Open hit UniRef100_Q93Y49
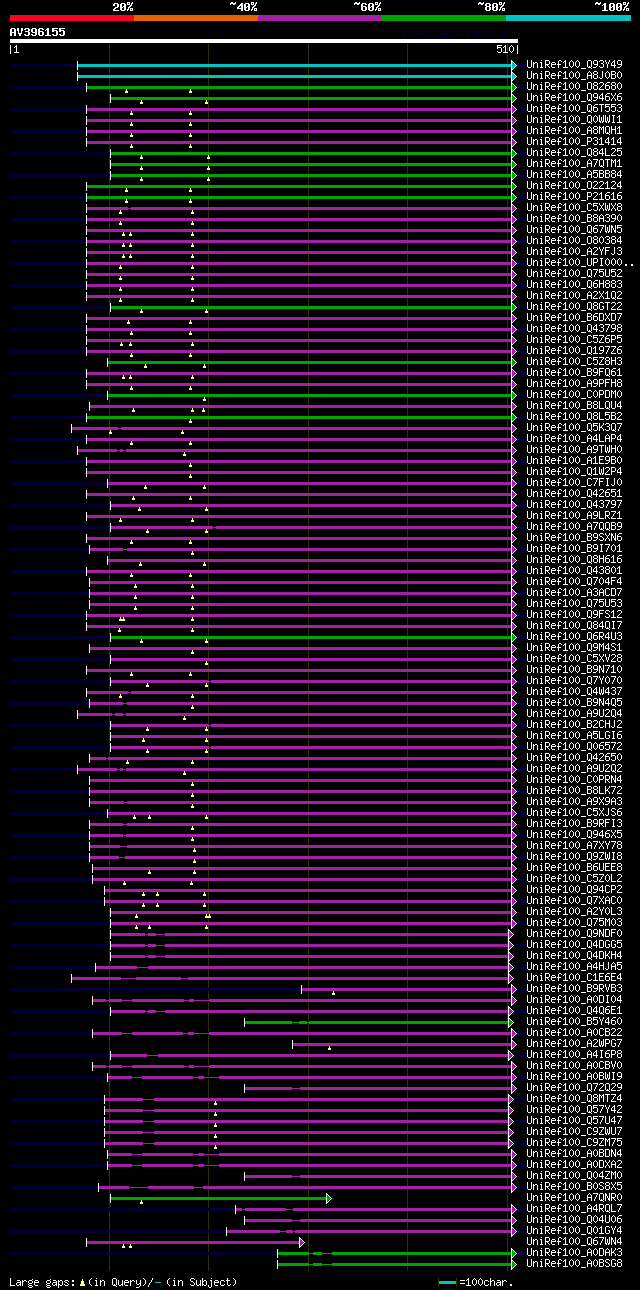Image resolution: width=640 pixels, height=1290 pixels. coord(574,64)
